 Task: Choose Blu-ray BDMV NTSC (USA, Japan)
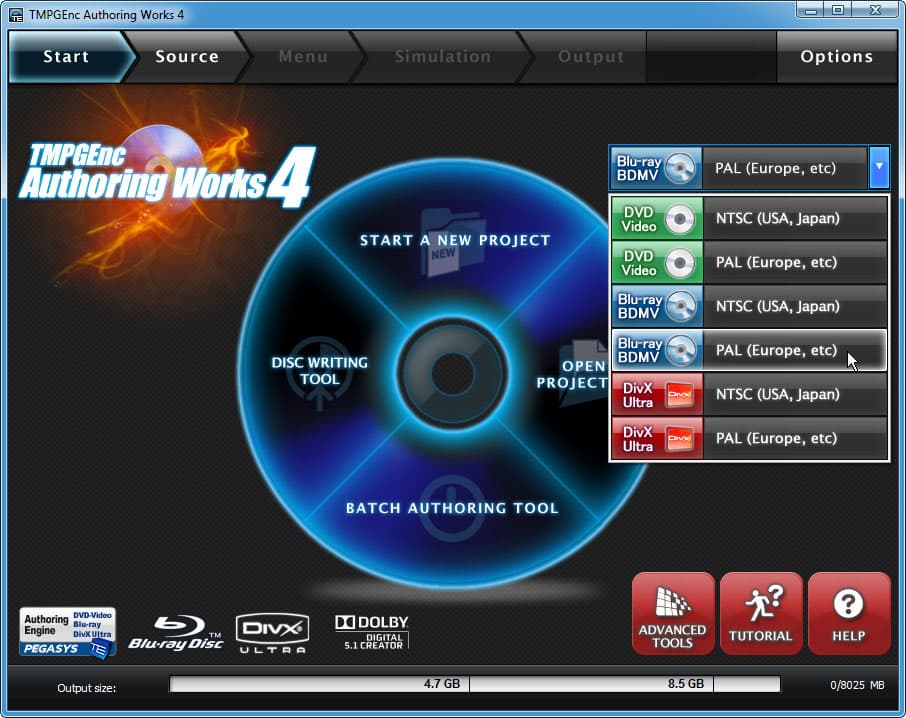[749, 306]
